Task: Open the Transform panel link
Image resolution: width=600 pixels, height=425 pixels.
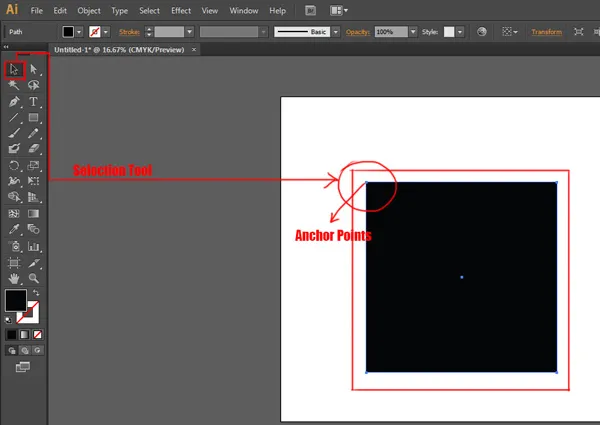Action: click(x=546, y=32)
